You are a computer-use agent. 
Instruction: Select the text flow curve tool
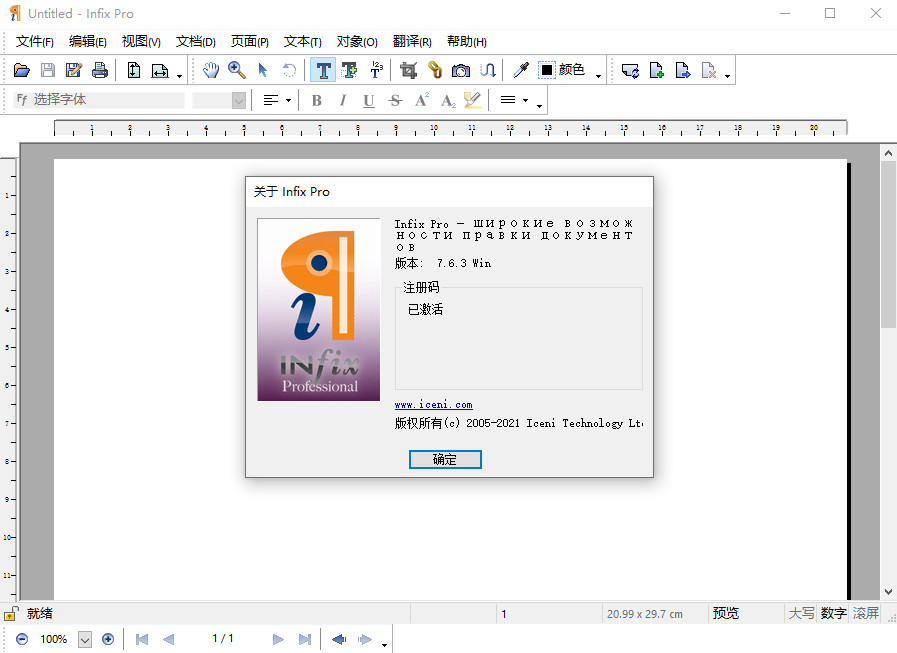(488, 70)
